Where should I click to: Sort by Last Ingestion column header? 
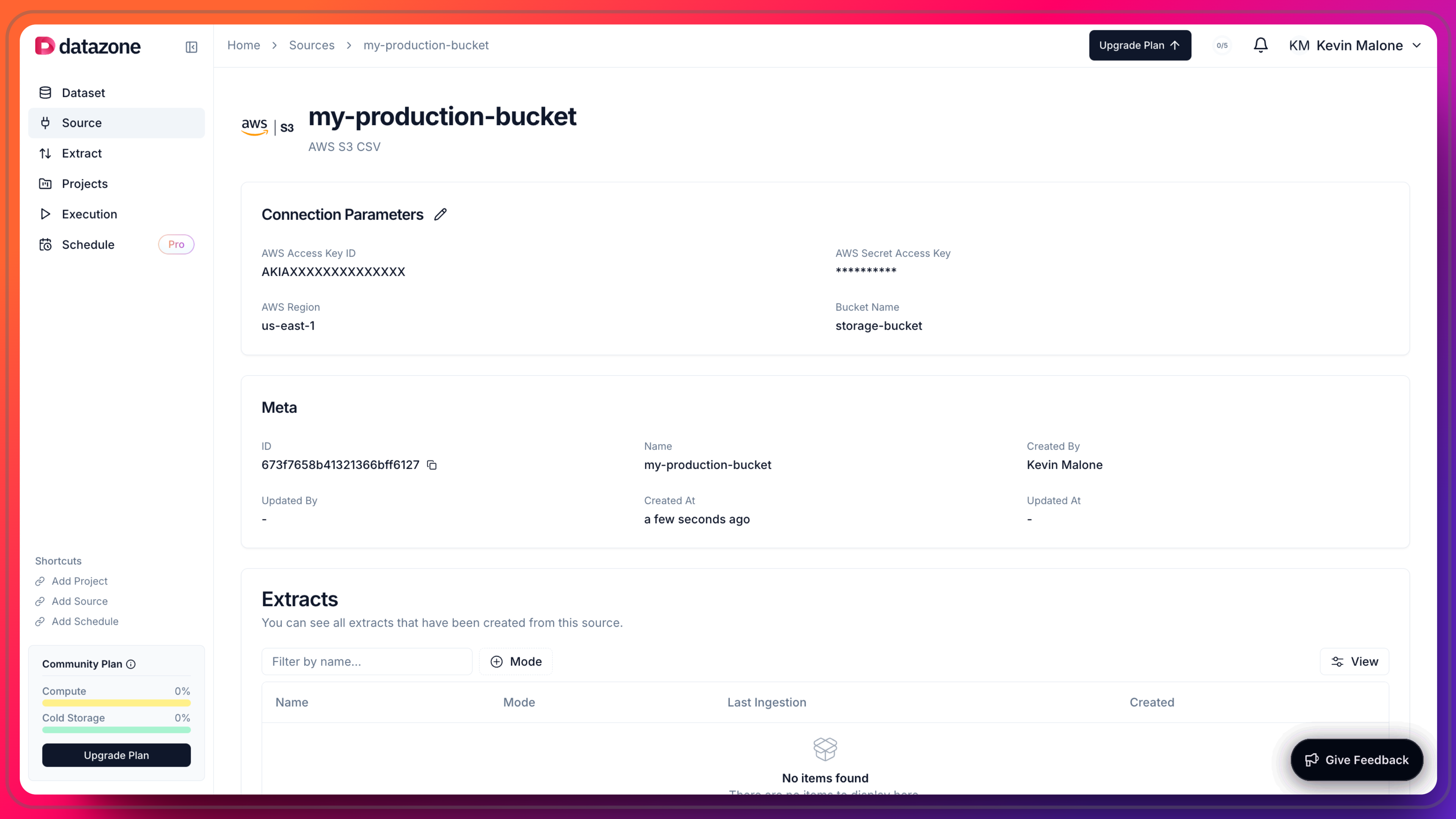point(766,703)
